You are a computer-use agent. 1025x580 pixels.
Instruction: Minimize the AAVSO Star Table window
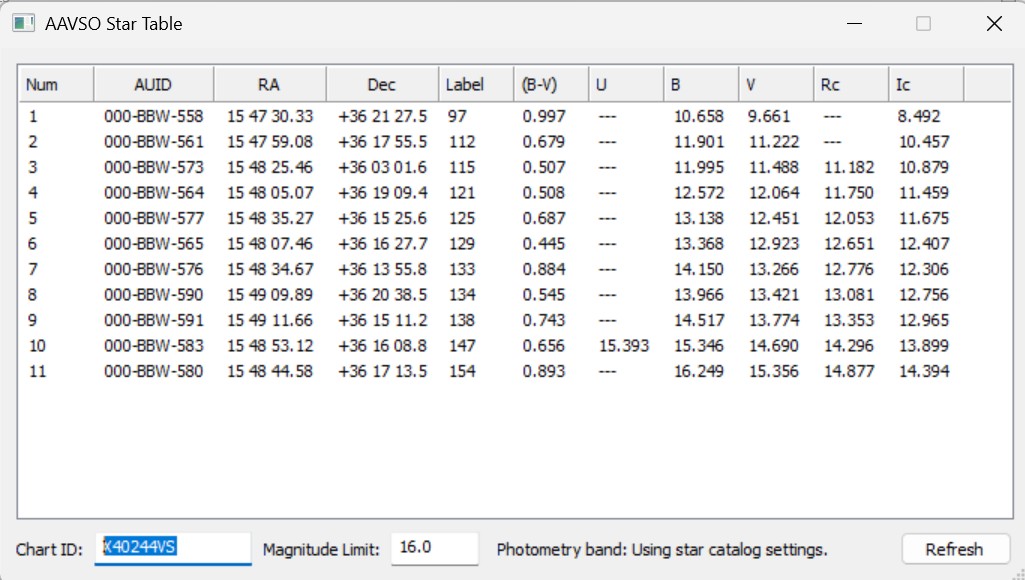tap(854, 24)
